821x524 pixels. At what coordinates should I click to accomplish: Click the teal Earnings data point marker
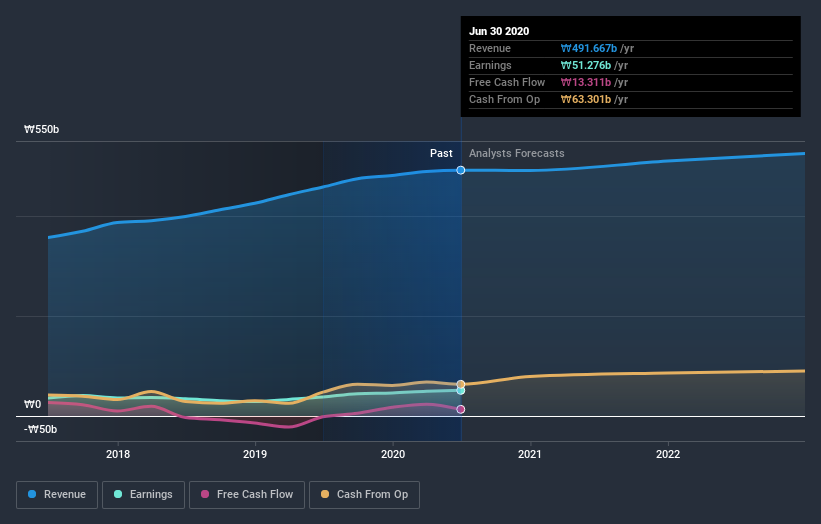tap(461, 391)
